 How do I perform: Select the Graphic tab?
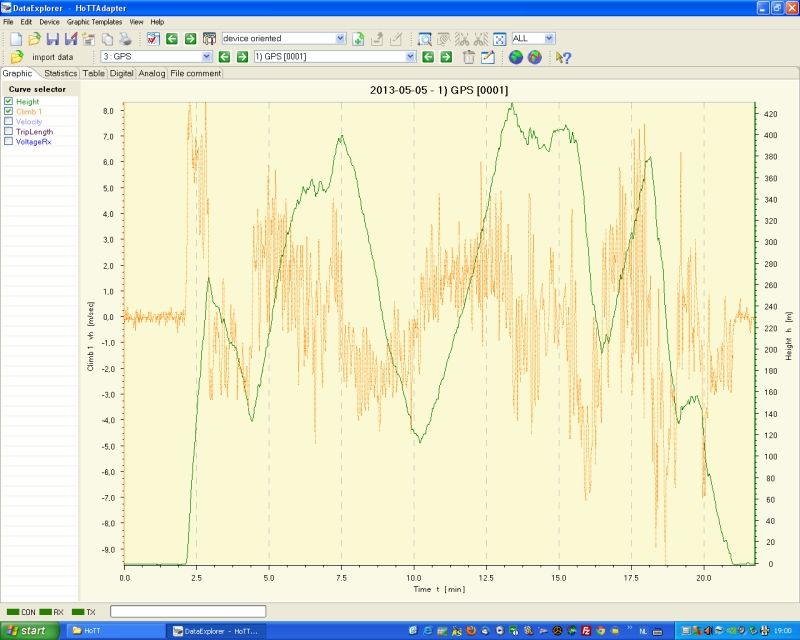click(x=17, y=73)
